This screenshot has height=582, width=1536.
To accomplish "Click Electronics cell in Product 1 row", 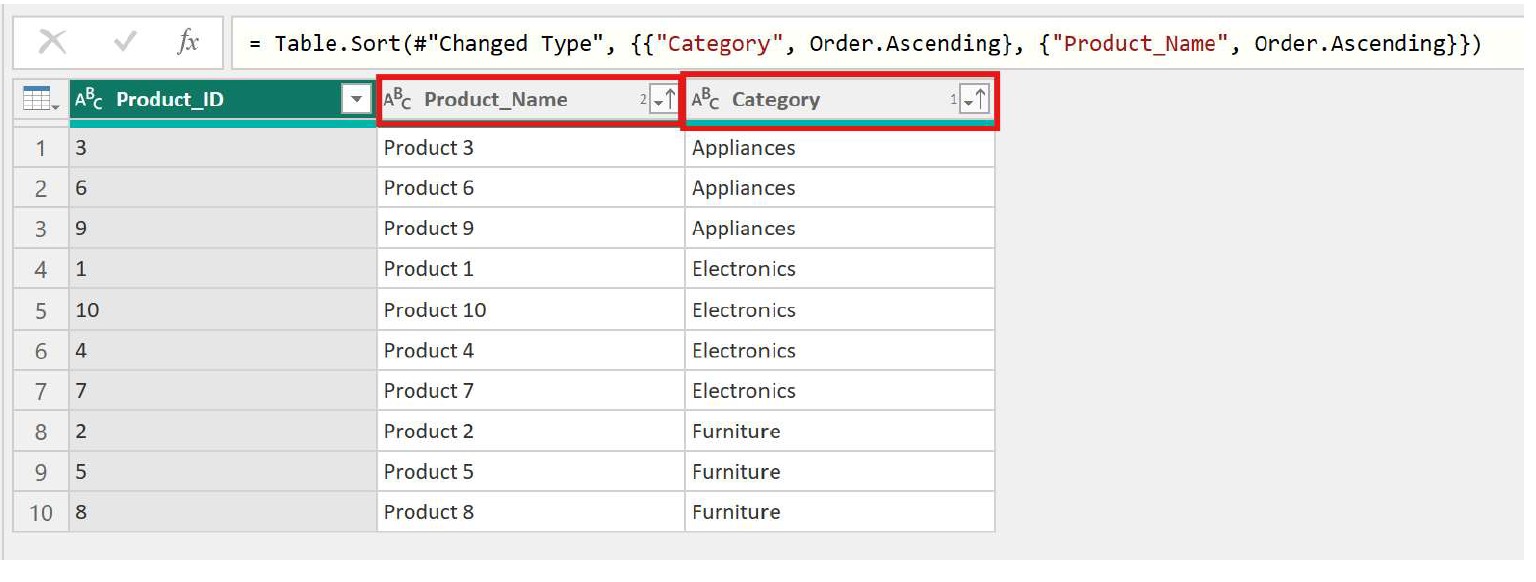I will pyautogui.click(x=840, y=269).
